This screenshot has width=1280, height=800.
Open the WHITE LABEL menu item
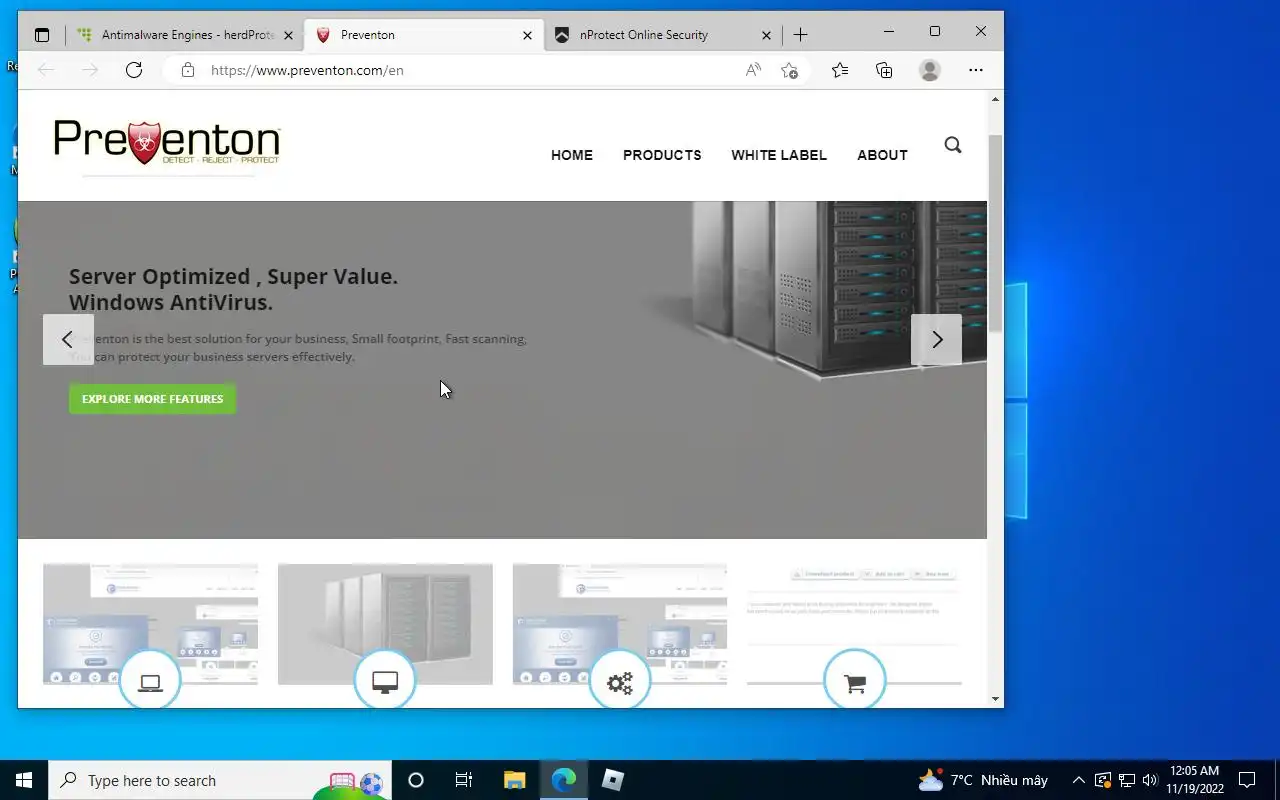click(x=779, y=155)
